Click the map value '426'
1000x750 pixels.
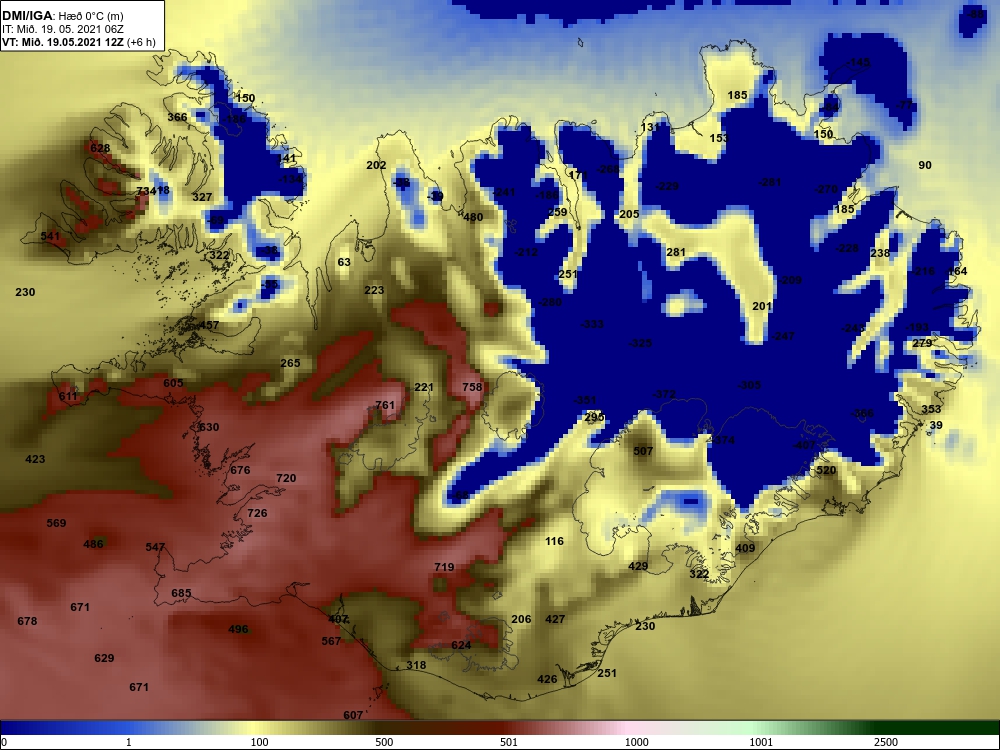(547, 680)
